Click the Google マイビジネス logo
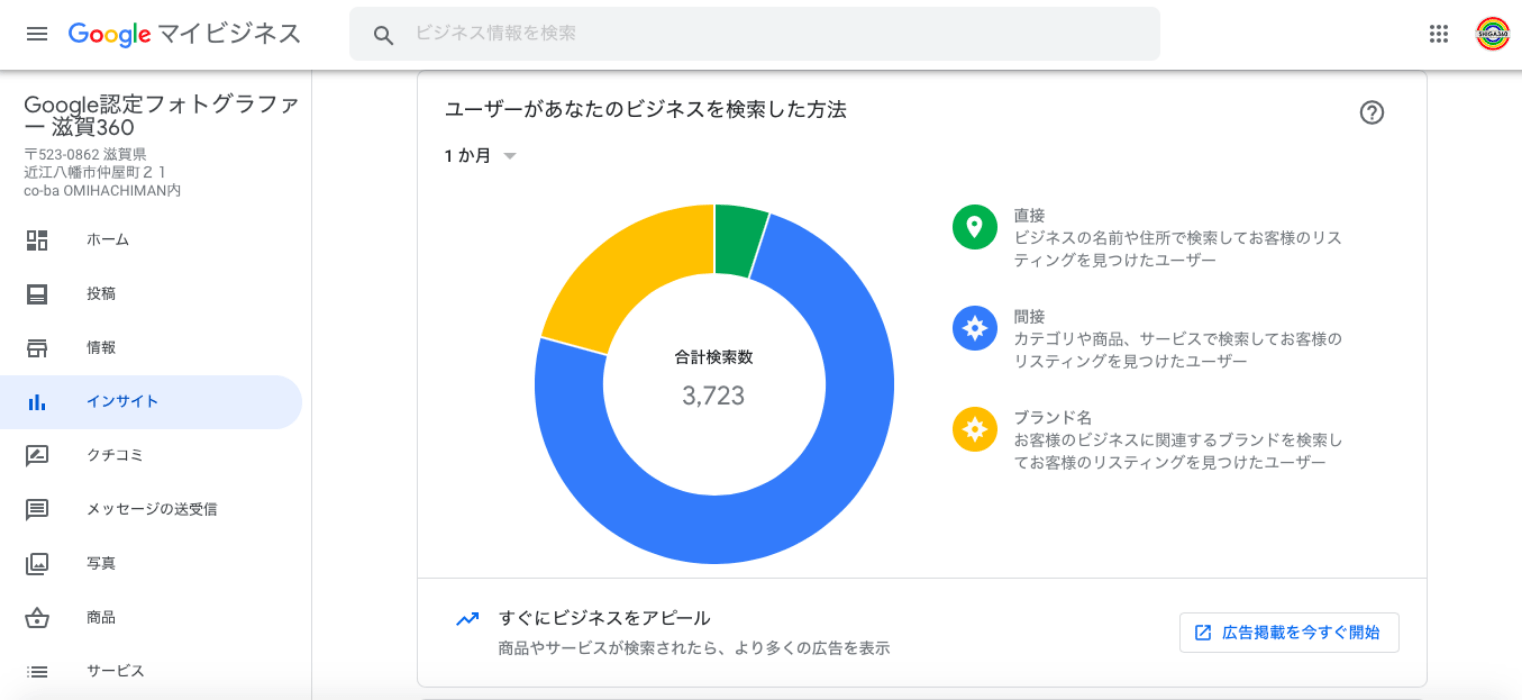The width and height of the screenshot is (1522, 700). (184, 34)
